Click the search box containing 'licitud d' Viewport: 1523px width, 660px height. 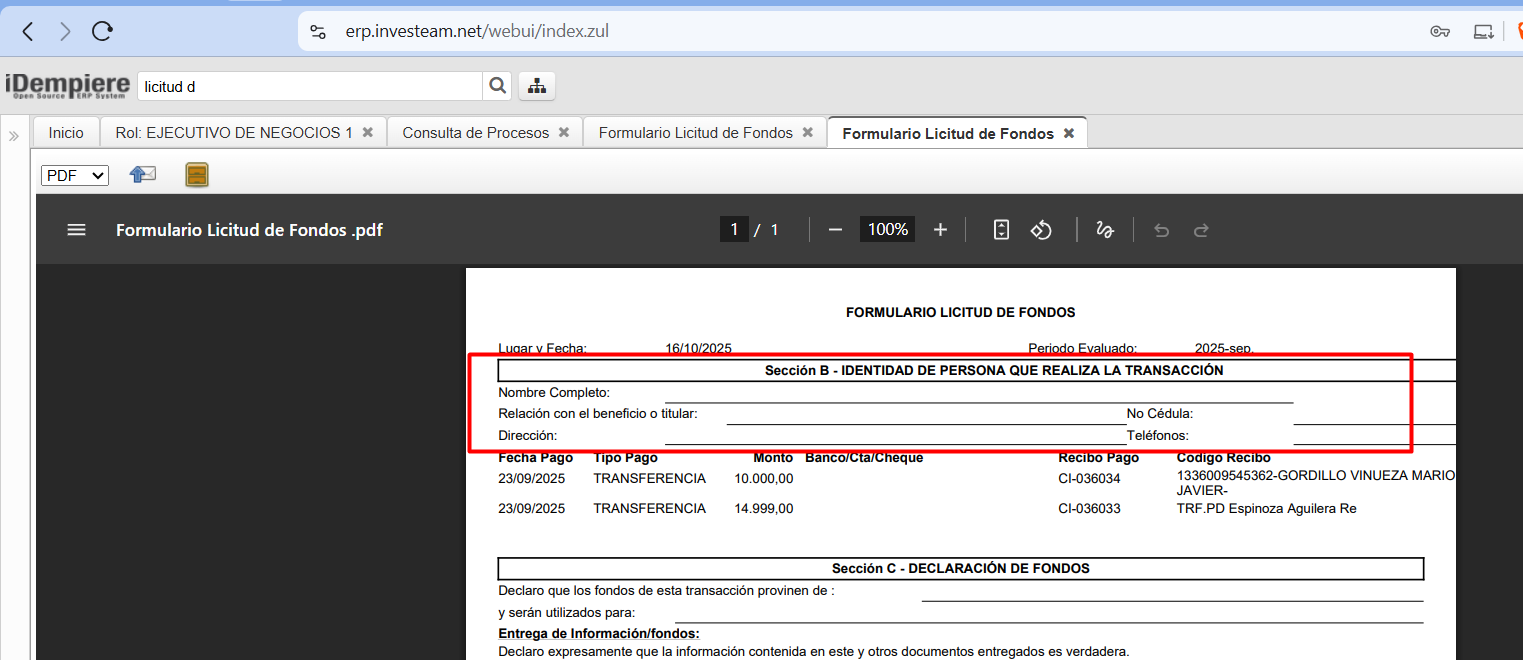tap(310, 86)
